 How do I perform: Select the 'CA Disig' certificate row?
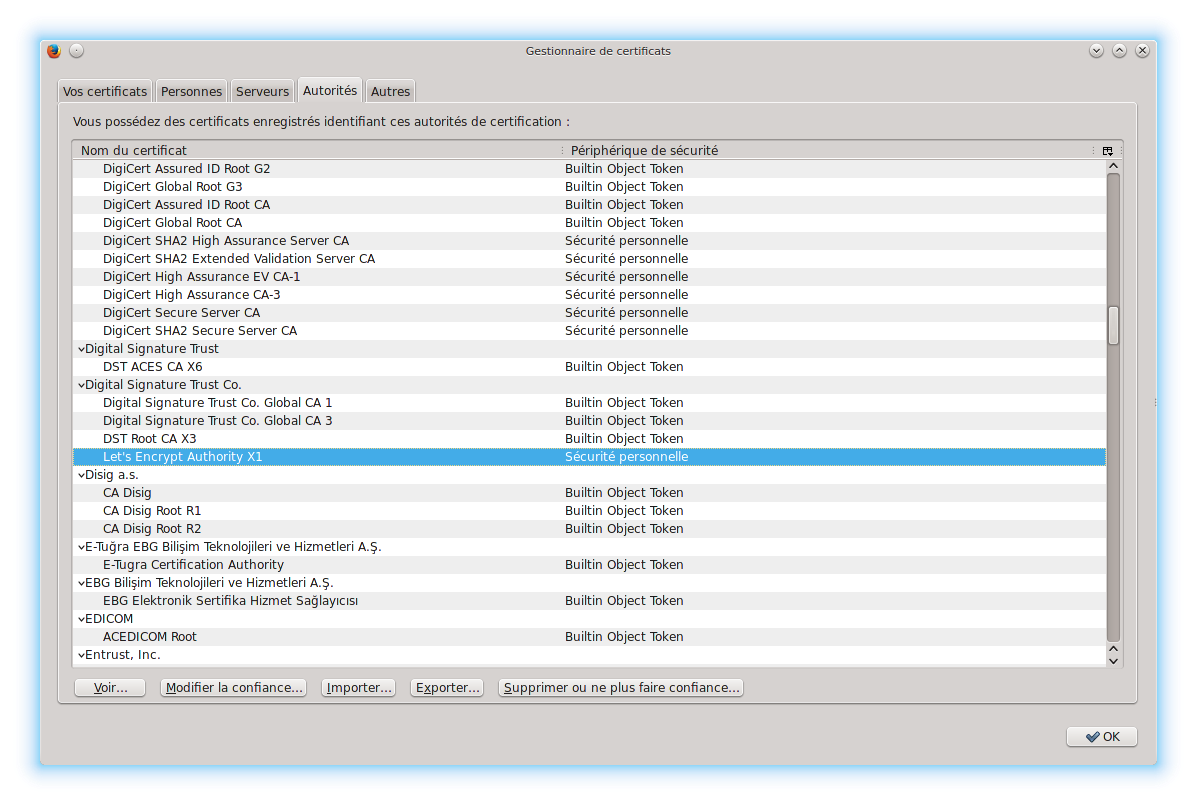click(589, 493)
